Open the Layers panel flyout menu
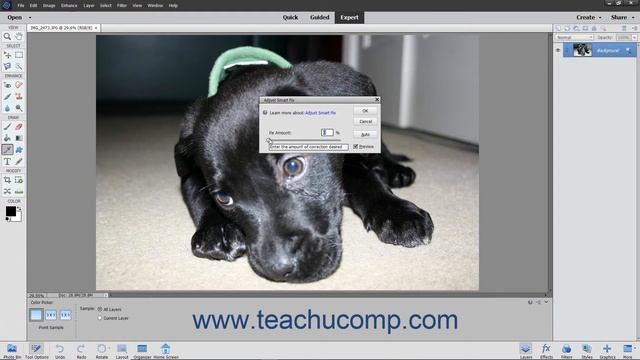 point(634,28)
